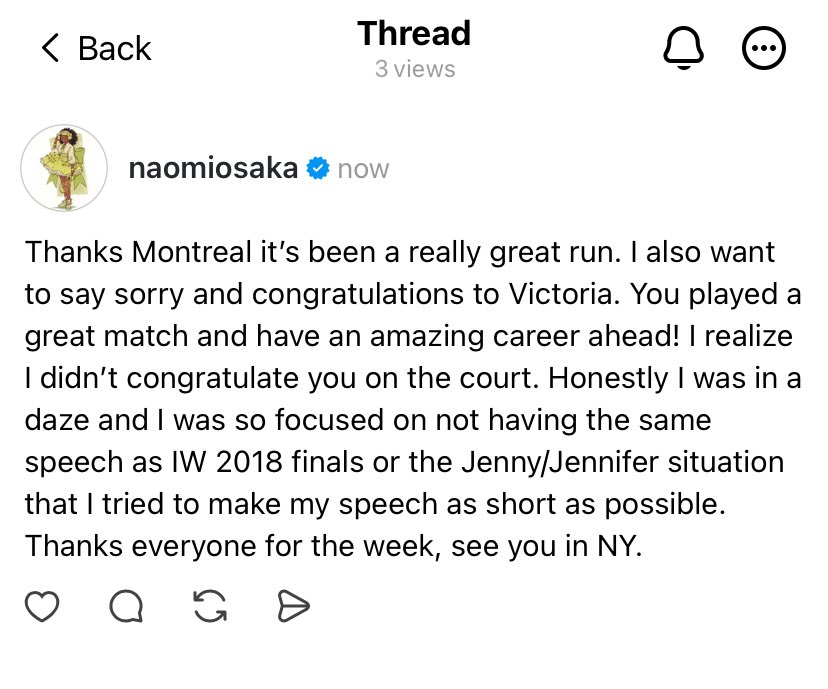The width and height of the screenshot is (828, 689).
Task: Repost this thread using the arrows icon
Action: (x=210, y=606)
